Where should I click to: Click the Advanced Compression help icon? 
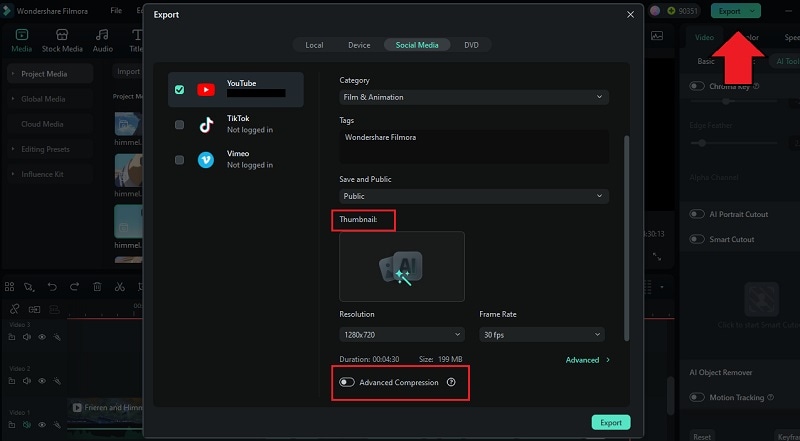(x=451, y=382)
